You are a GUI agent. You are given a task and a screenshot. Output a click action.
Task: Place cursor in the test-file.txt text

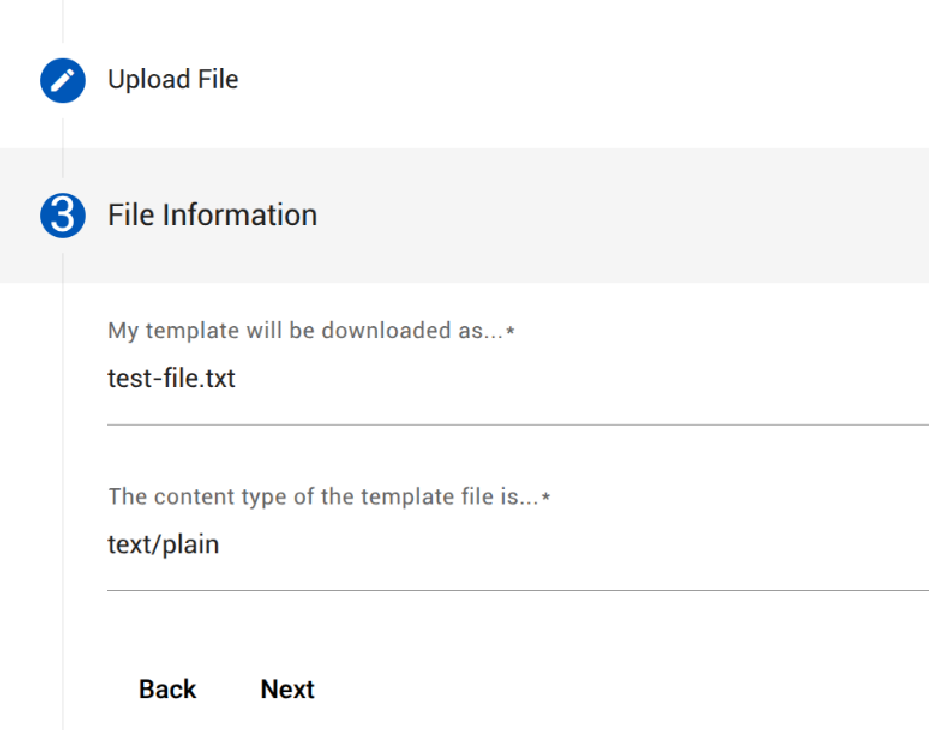tap(171, 380)
